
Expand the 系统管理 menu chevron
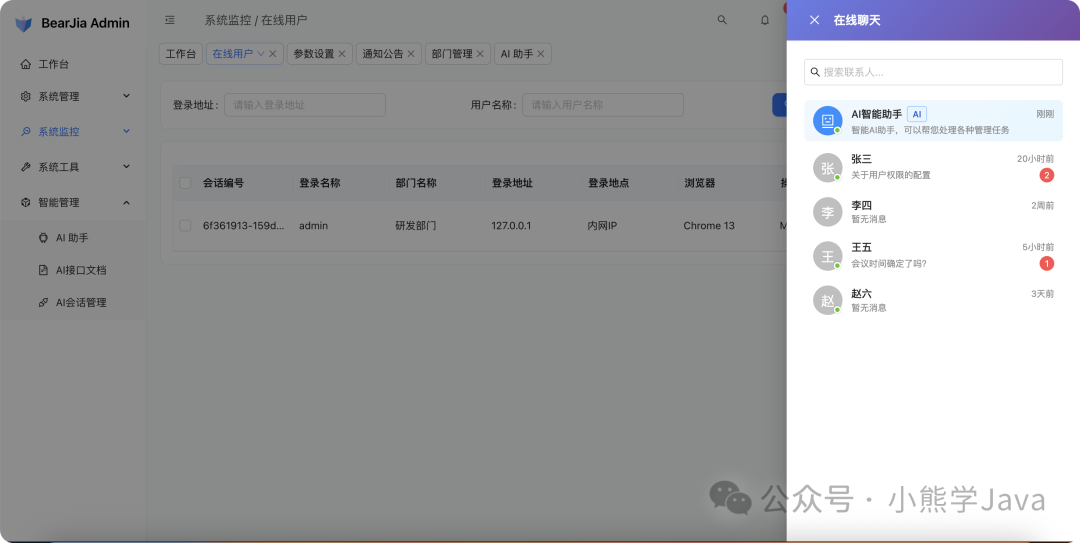coord(126,96)
